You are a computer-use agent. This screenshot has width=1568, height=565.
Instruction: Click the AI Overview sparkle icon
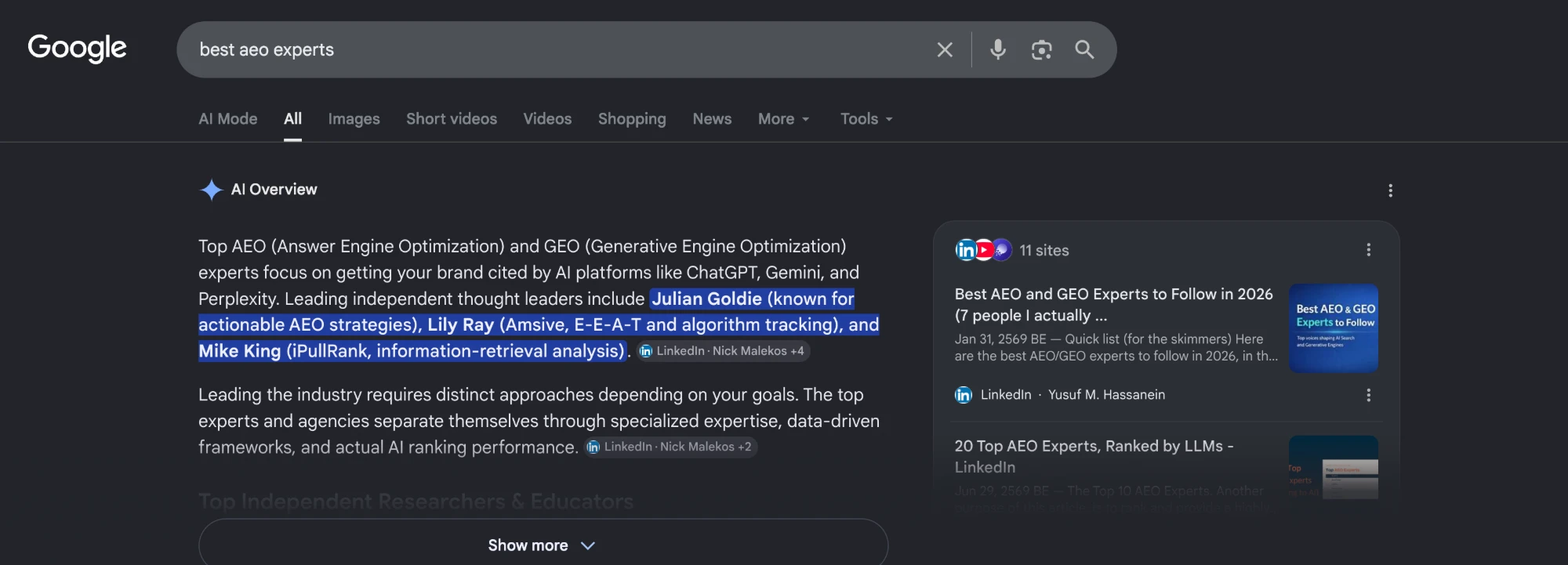point(211,190)
